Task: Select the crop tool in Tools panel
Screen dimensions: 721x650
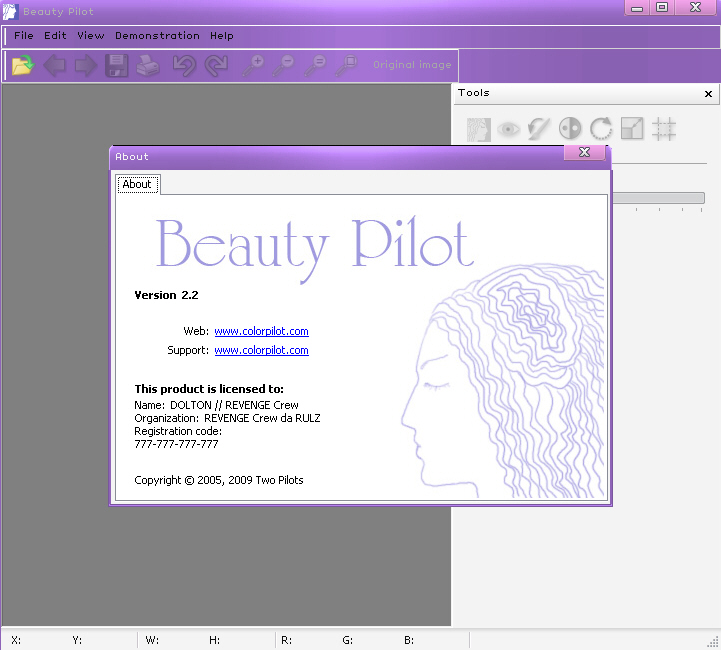Action: [x=664, y=129]
